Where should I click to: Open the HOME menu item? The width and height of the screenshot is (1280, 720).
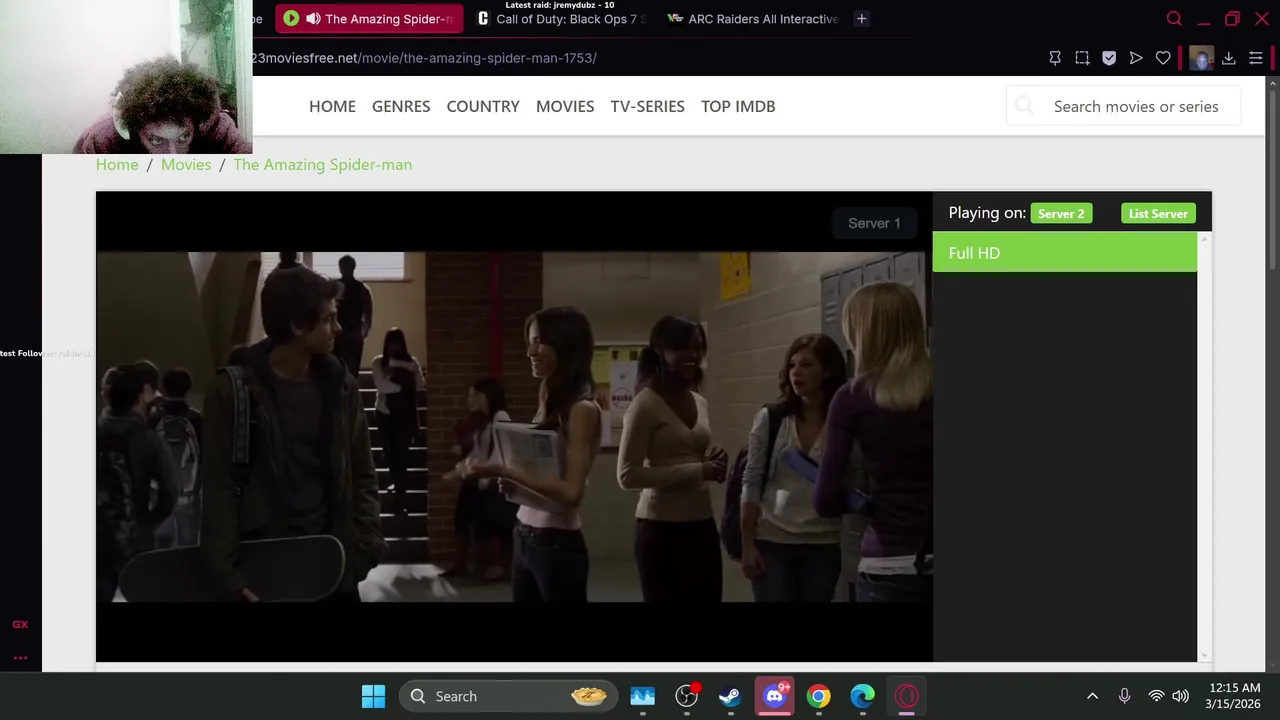tap(332, 106)
